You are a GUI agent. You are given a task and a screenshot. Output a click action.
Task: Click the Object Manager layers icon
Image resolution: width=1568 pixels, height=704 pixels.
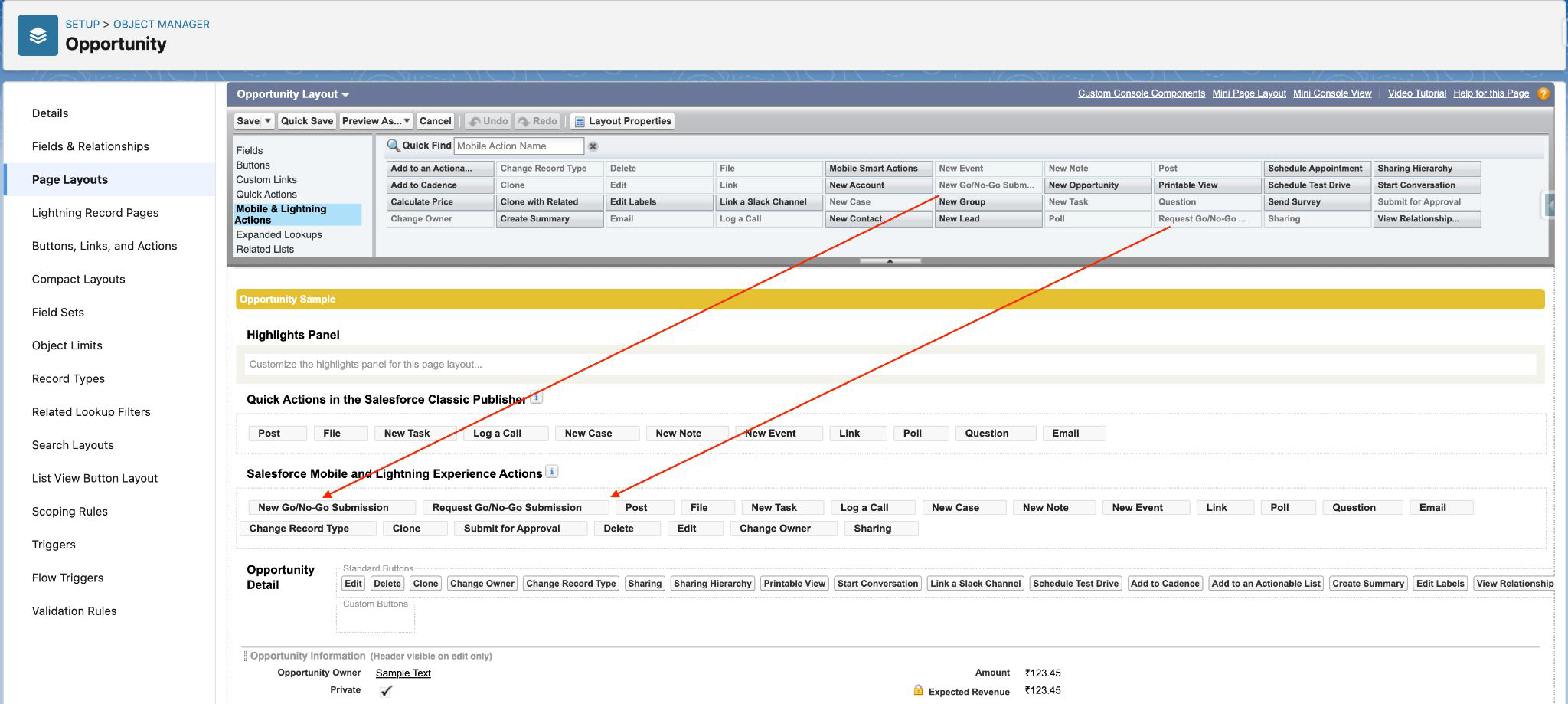[x=38, y=35]
